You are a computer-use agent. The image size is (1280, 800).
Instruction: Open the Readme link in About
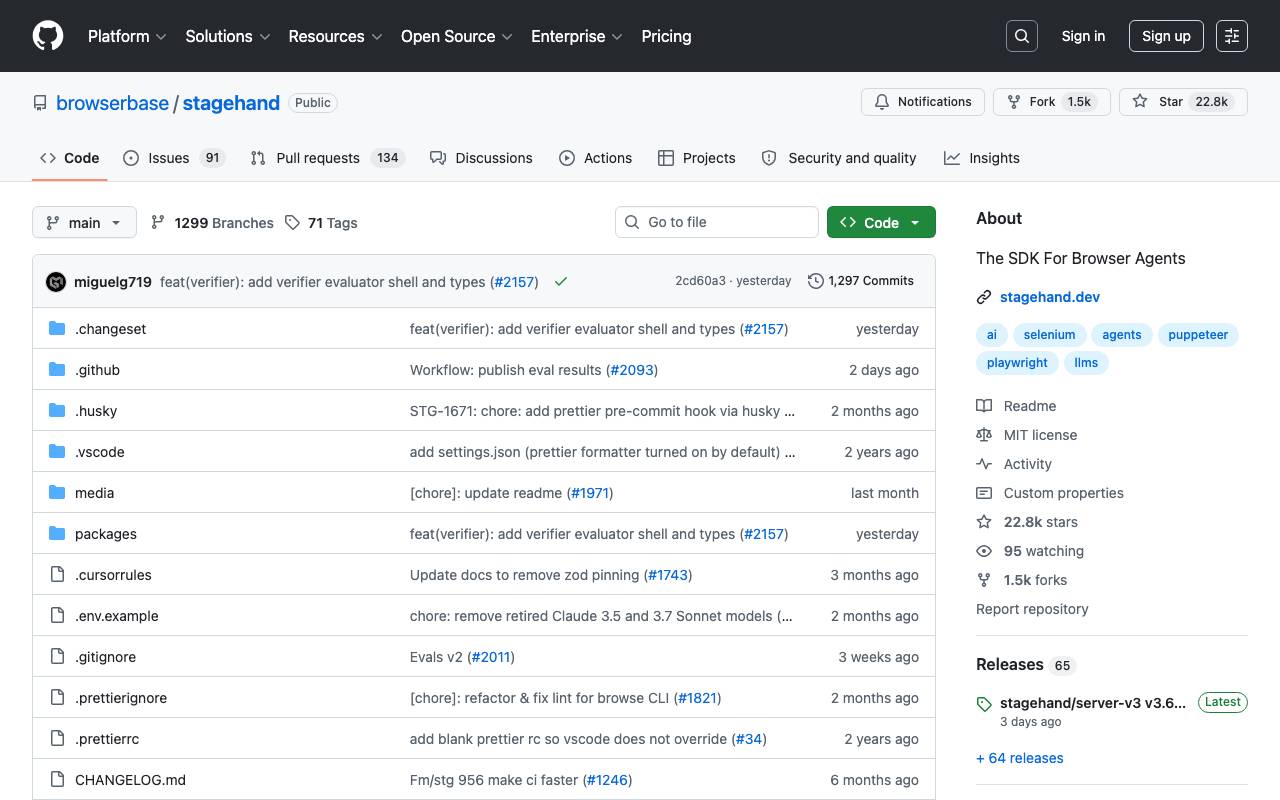pos(1016,406)
